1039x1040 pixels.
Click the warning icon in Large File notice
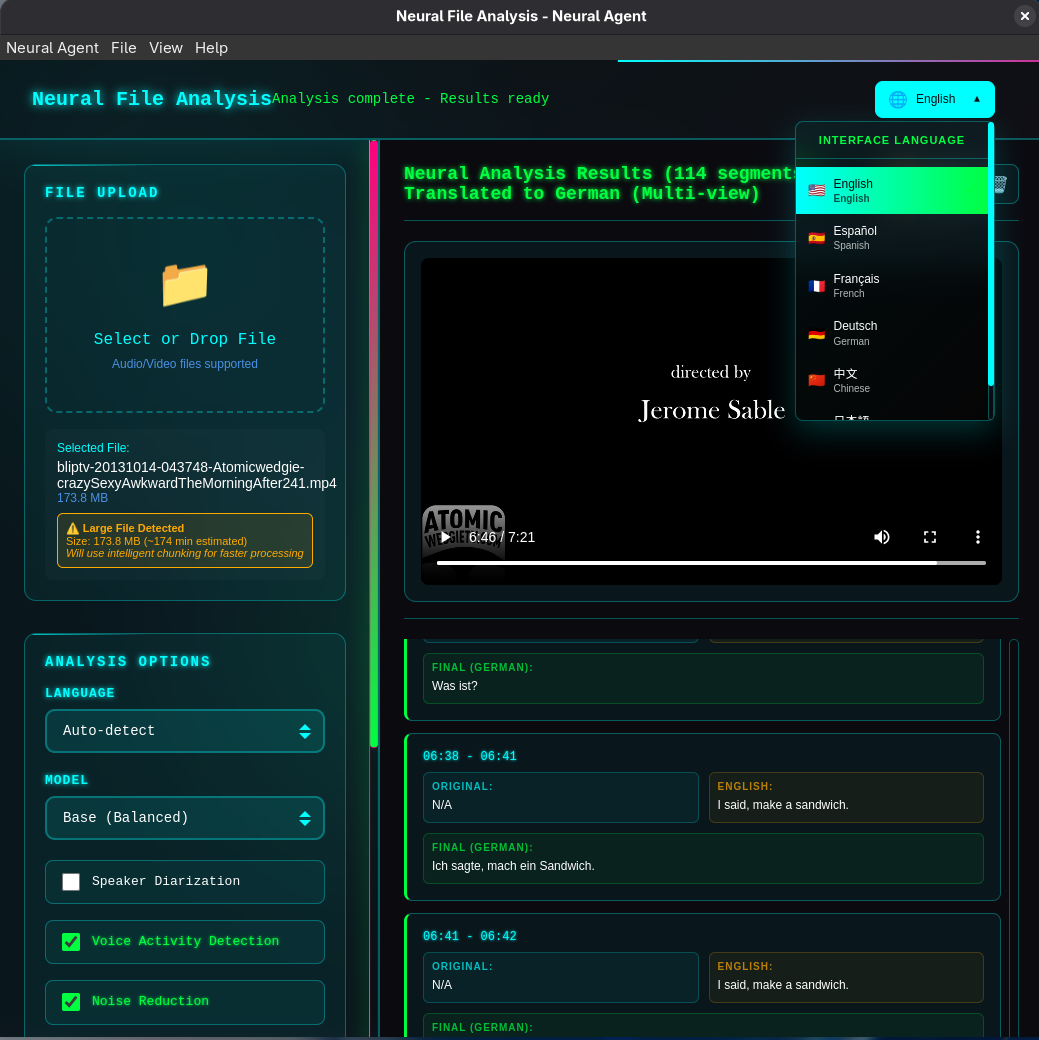(x=72, y=528)
